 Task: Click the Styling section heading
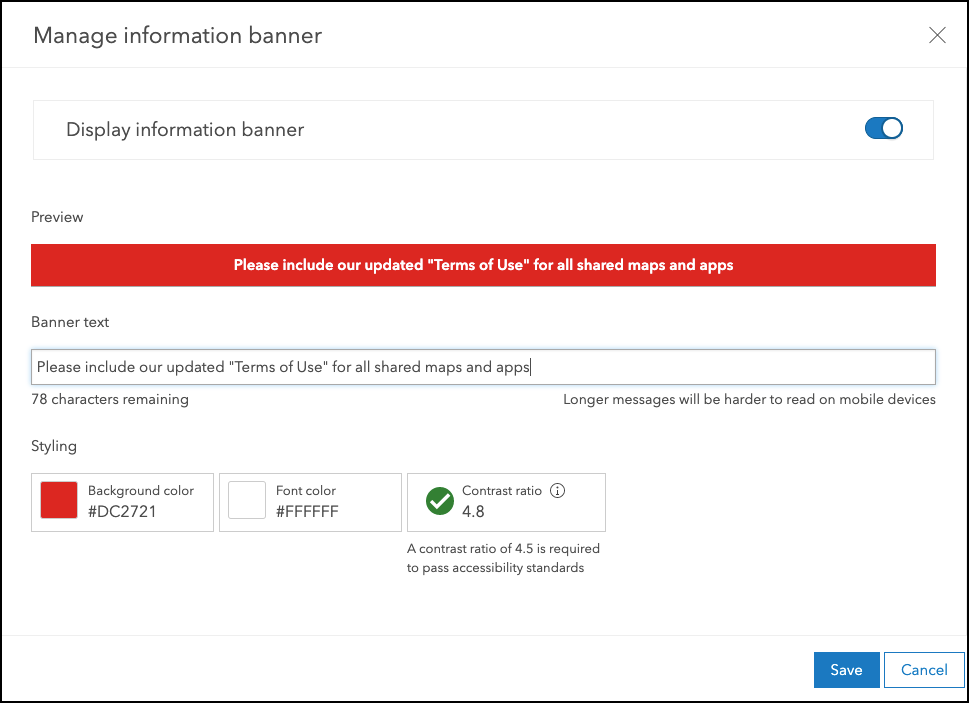[54, 446]
